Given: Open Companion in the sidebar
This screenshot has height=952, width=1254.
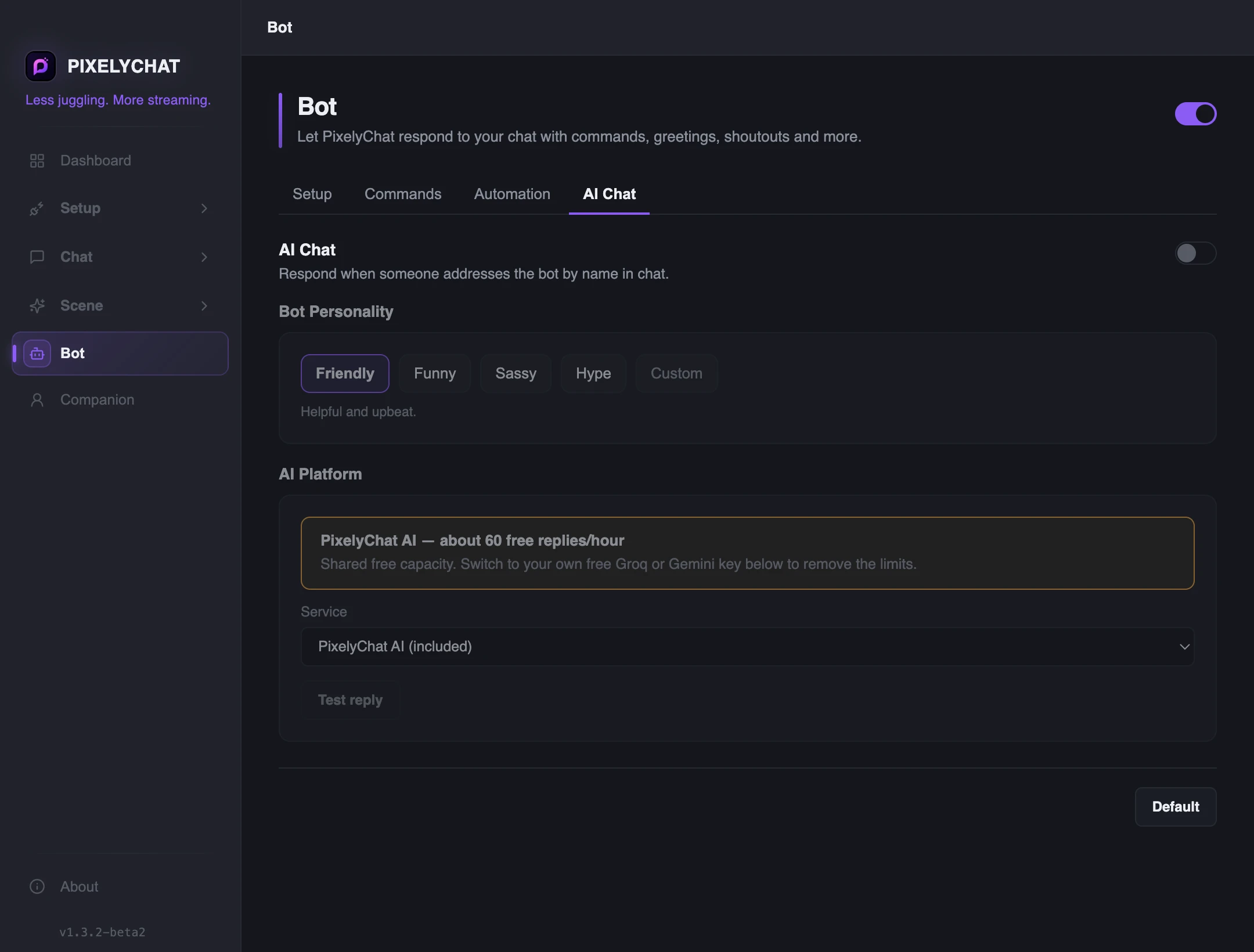Looking at the screenshot, I should click(x=120, y=400).
